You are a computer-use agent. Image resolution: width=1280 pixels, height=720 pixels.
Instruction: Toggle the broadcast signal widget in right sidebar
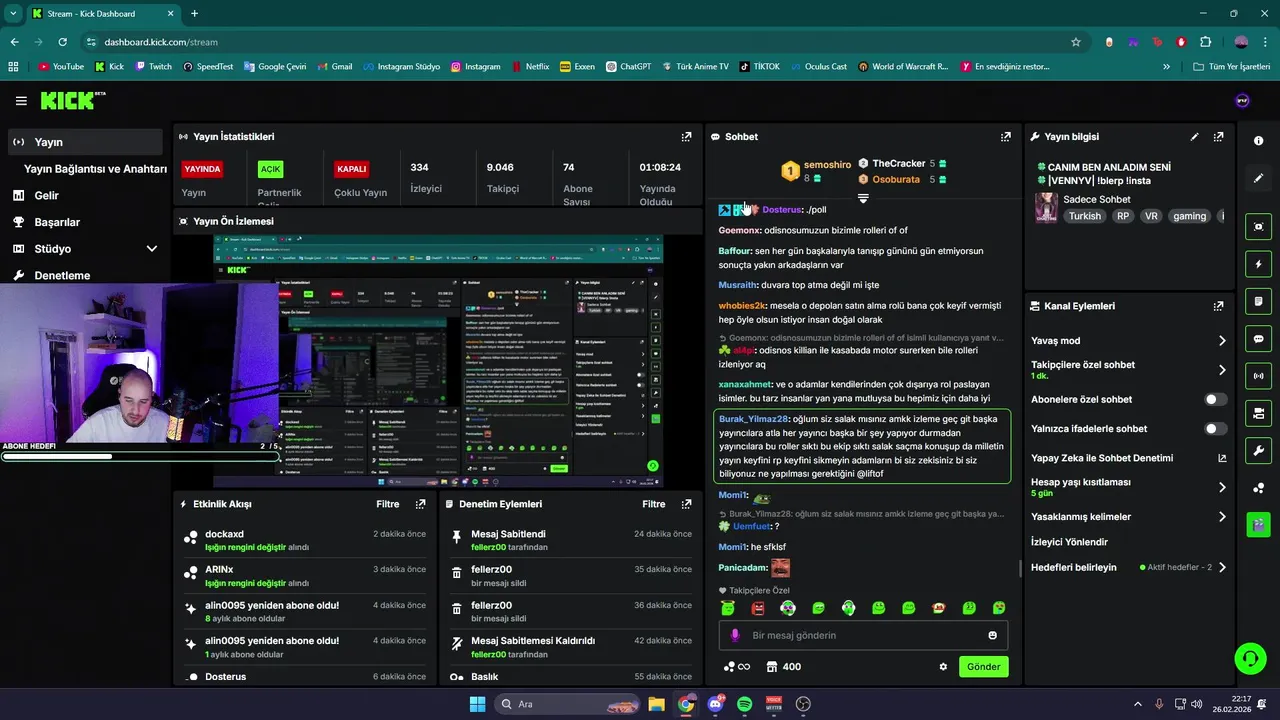point(1258,376)
